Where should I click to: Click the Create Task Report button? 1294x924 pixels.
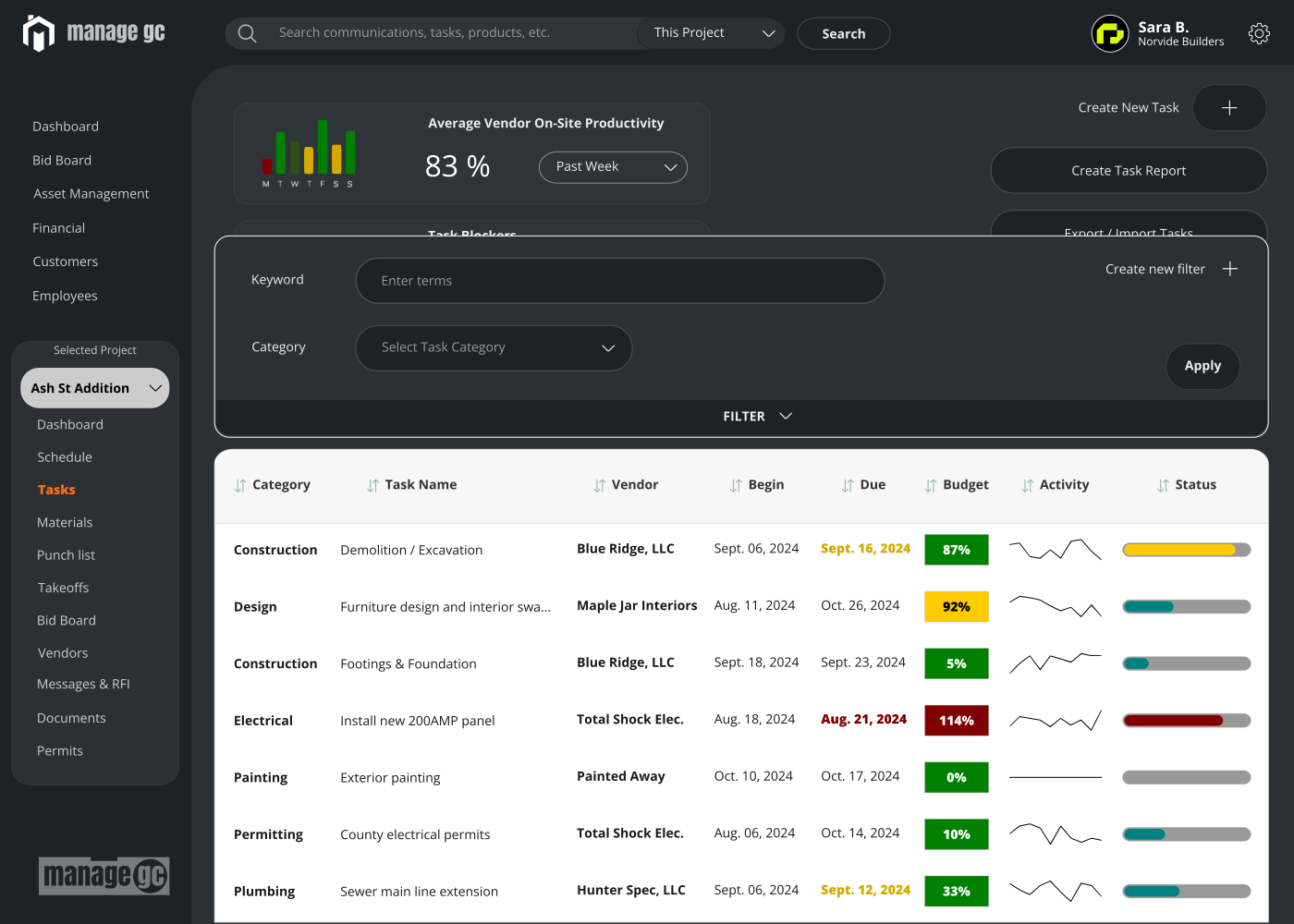[x=1129, y=170]
